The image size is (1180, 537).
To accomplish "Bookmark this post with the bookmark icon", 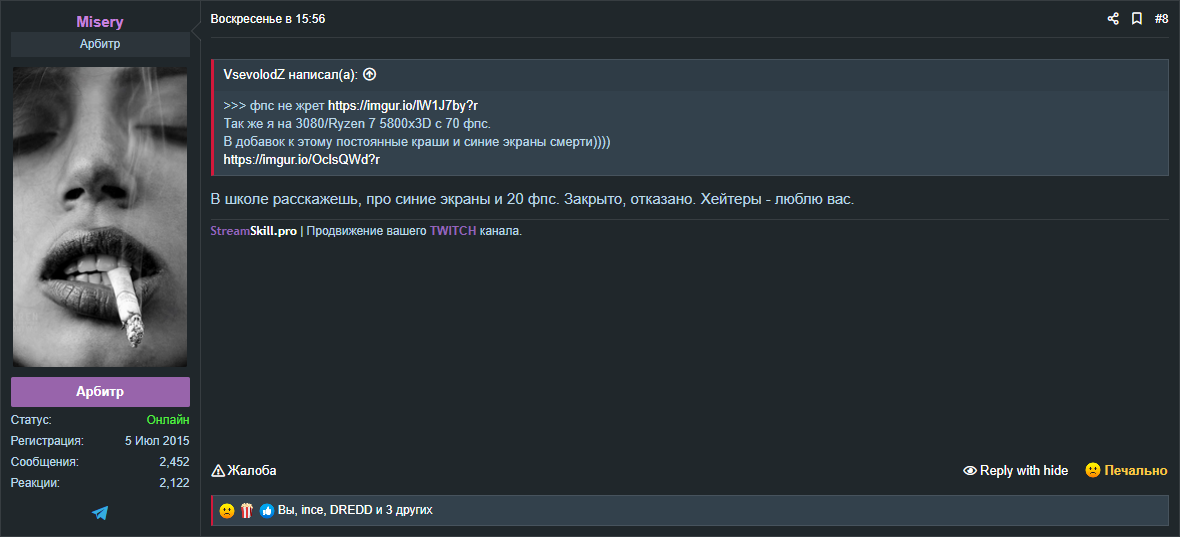I will (1136, 19).
